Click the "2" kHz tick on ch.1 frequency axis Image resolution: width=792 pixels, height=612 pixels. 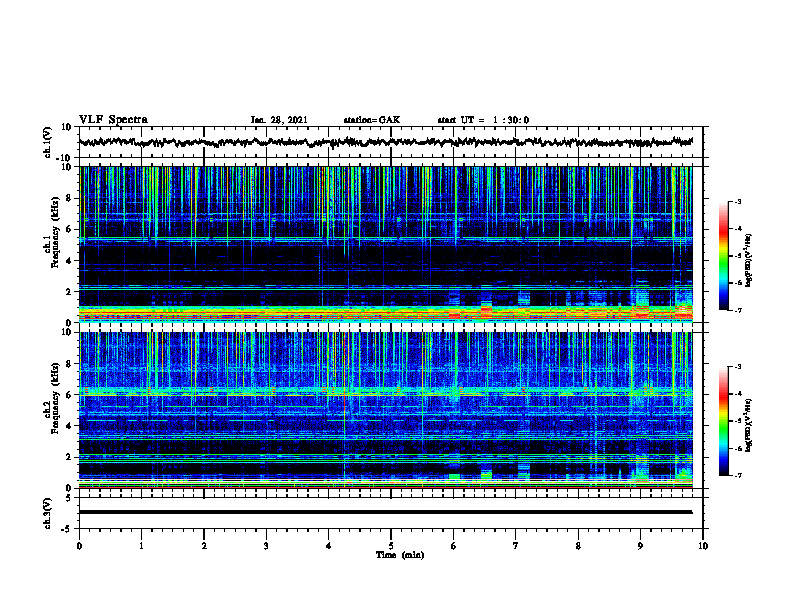point(69,292)
